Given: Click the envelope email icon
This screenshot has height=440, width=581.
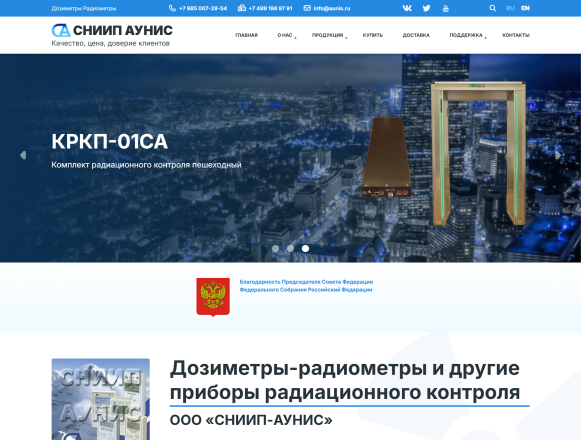Looking at the screenshot, I should click(x=307, y=8).
